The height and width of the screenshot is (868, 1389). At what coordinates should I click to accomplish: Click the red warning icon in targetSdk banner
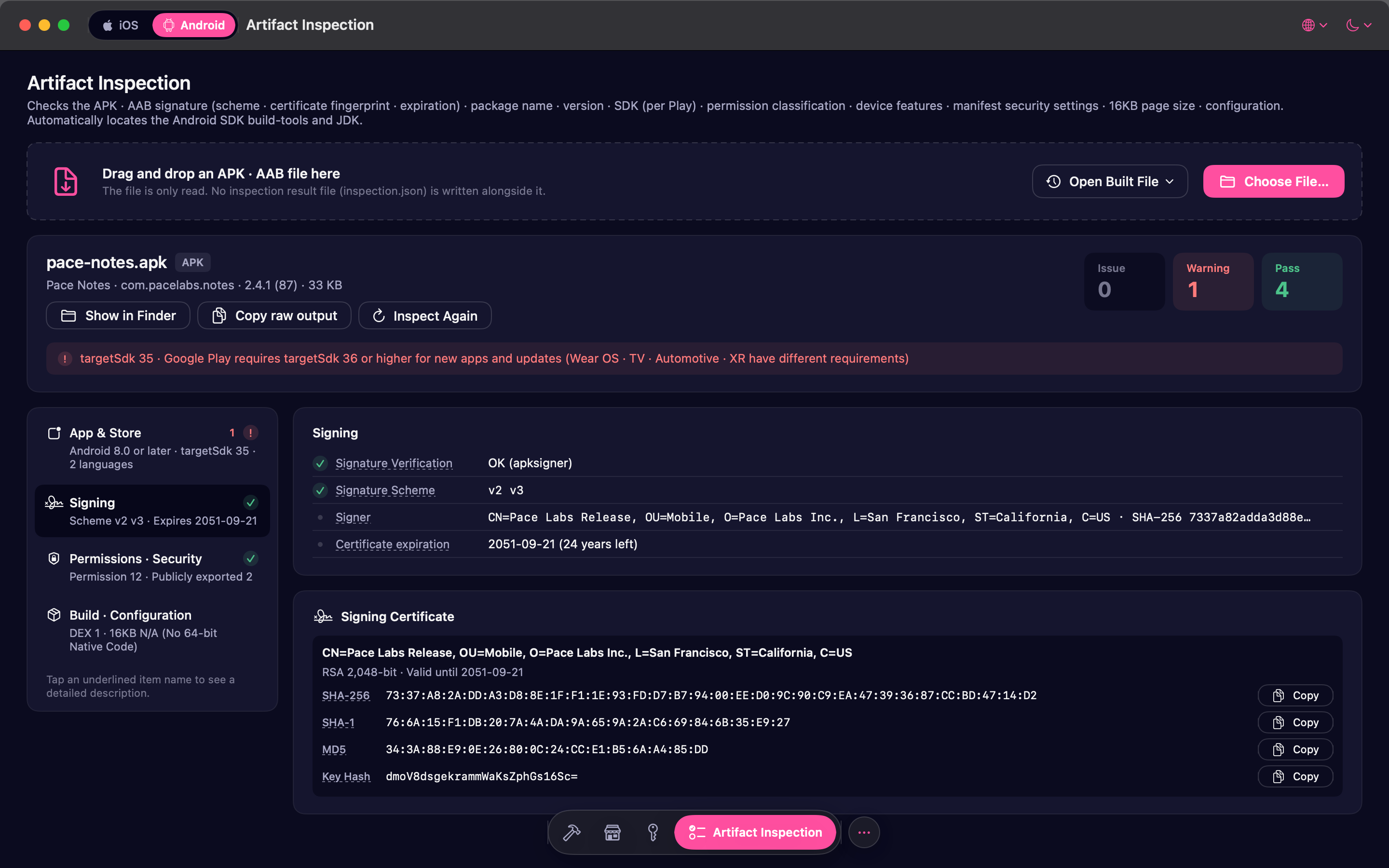[x=65, y=359]
